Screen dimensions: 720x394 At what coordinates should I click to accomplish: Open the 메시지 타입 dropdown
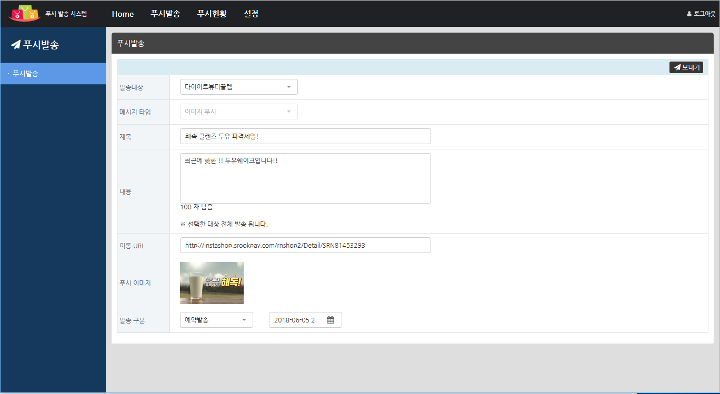pyautogui.click(x=239, y=112)
